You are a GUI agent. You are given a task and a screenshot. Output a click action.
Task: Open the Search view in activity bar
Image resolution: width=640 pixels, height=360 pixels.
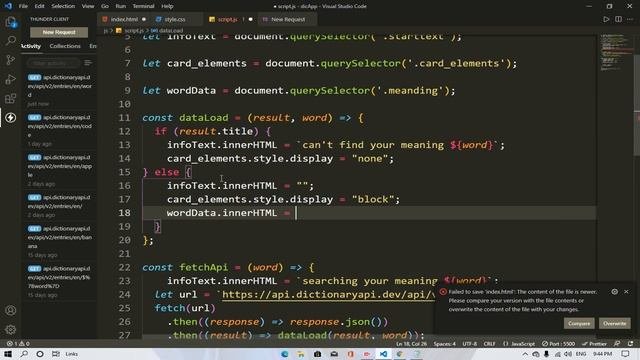(x=11, y=40)
